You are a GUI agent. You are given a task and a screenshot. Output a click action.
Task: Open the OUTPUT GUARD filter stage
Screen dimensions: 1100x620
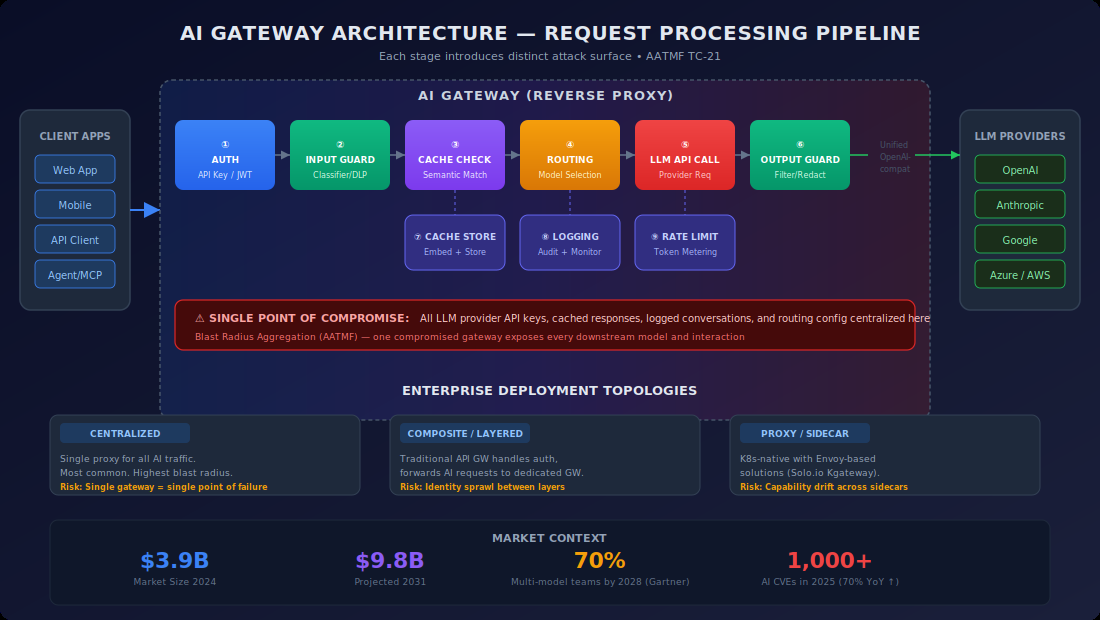point(800,155)
